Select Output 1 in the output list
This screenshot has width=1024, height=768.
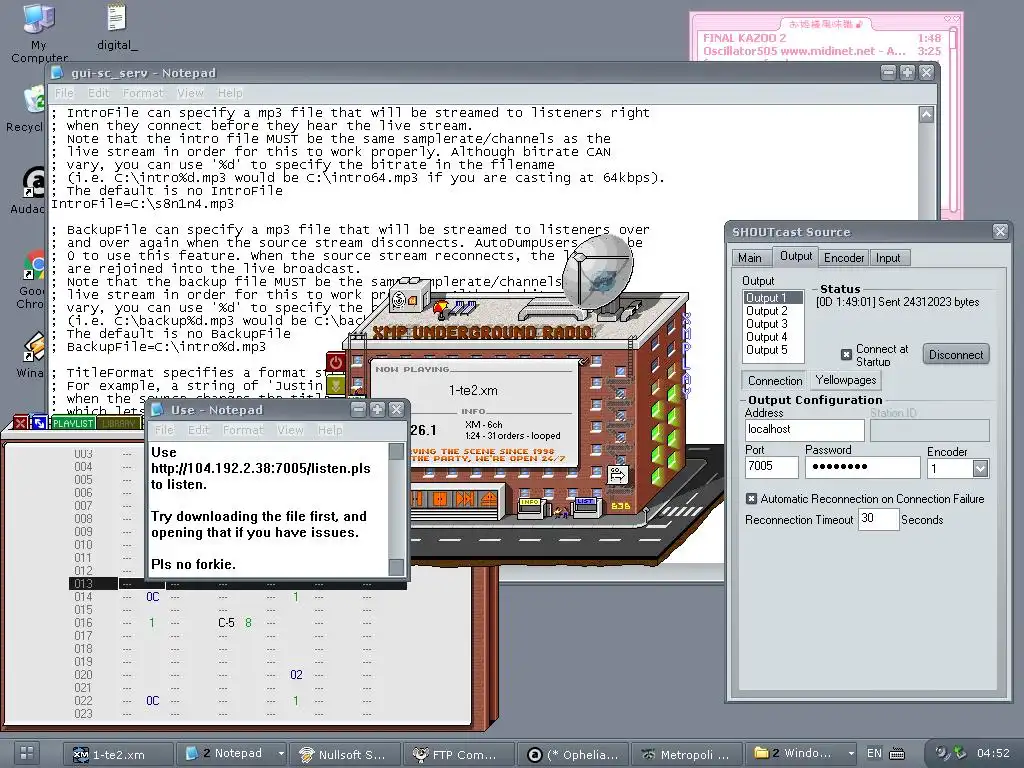click(x=773, y=298)
